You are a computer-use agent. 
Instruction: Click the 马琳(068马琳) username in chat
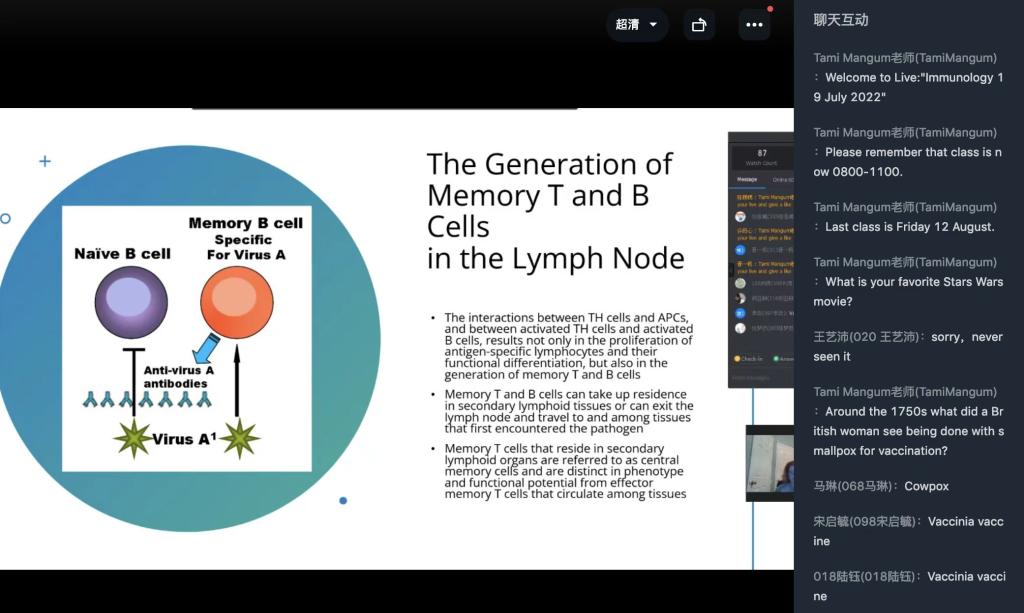(853, 486)
